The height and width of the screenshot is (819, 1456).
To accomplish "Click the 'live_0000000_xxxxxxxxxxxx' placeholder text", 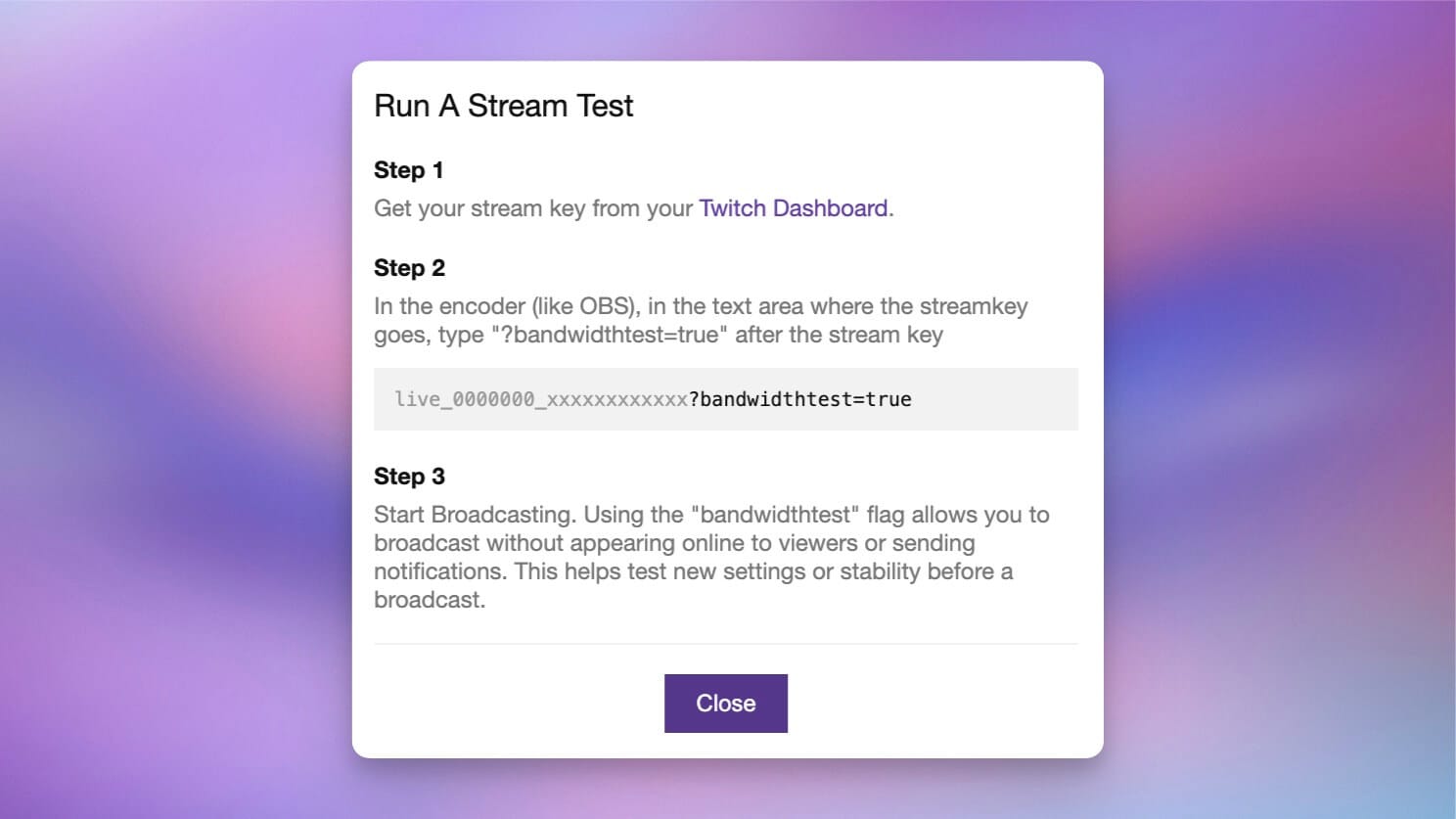I will (x=541, y=398).
